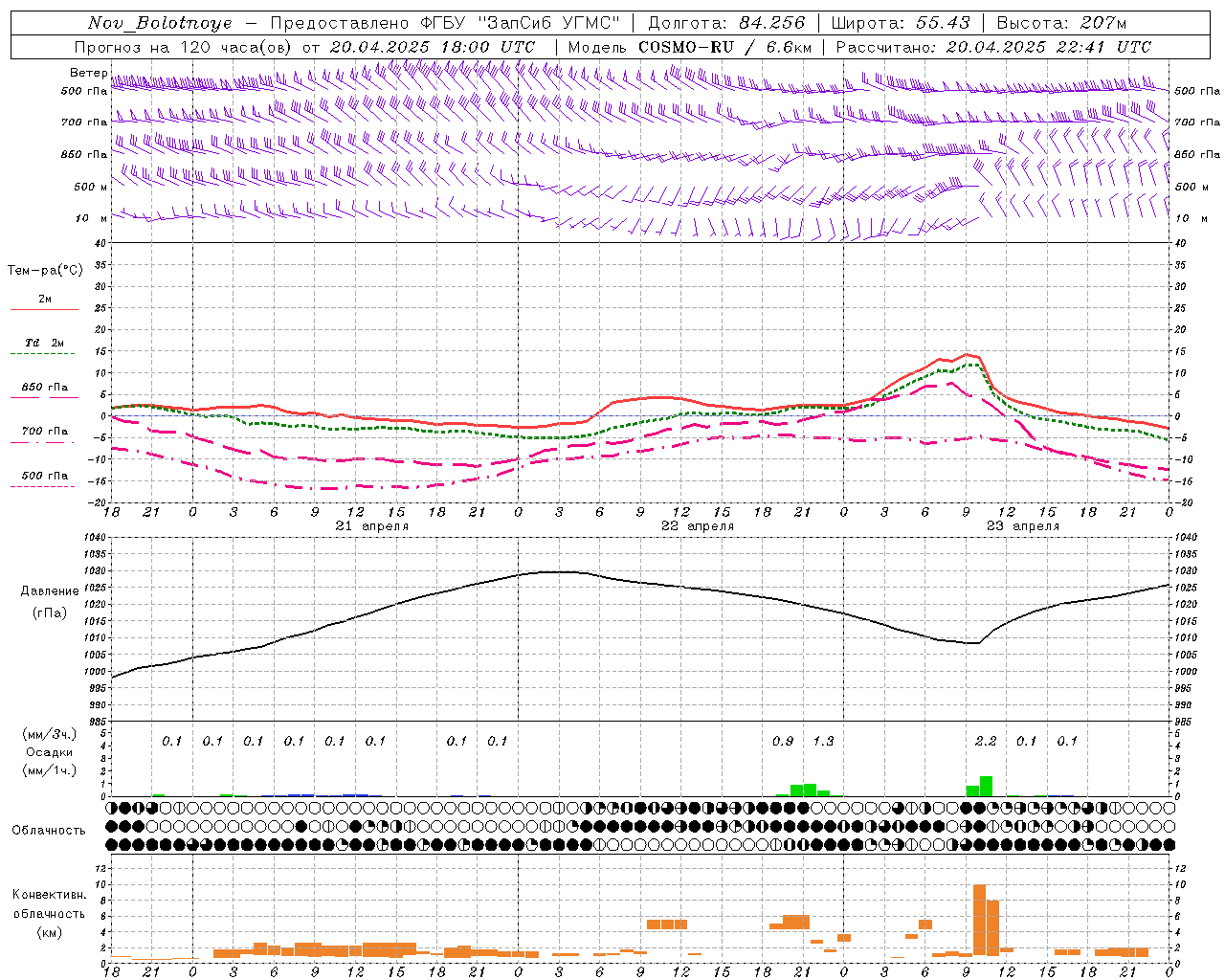Image resolution: width=1225 pixels, height=980 pixels.
Task: Click the Nov_Bolotnoye station name
Action: coord(160,23)
